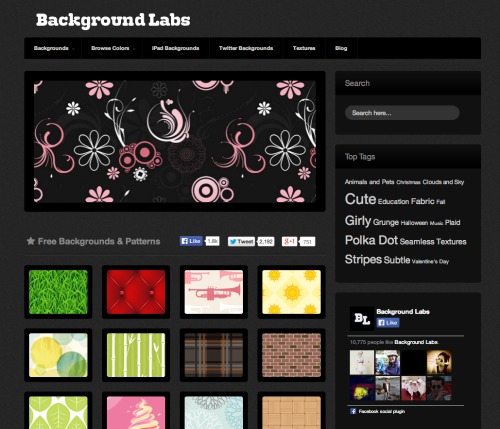The height and width of the screenshot is (429, 500).
Task: Select the Grunge tag
Action: click(386, 222)
